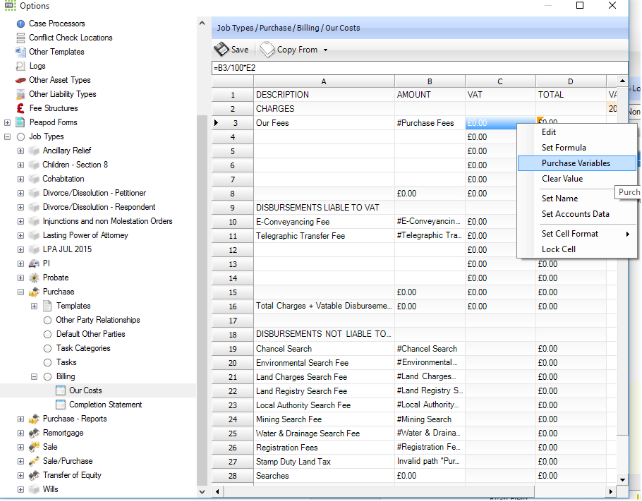Select the Default Other Parties radio button
This screenshot has height=501, width=642.
click(47, 334)
